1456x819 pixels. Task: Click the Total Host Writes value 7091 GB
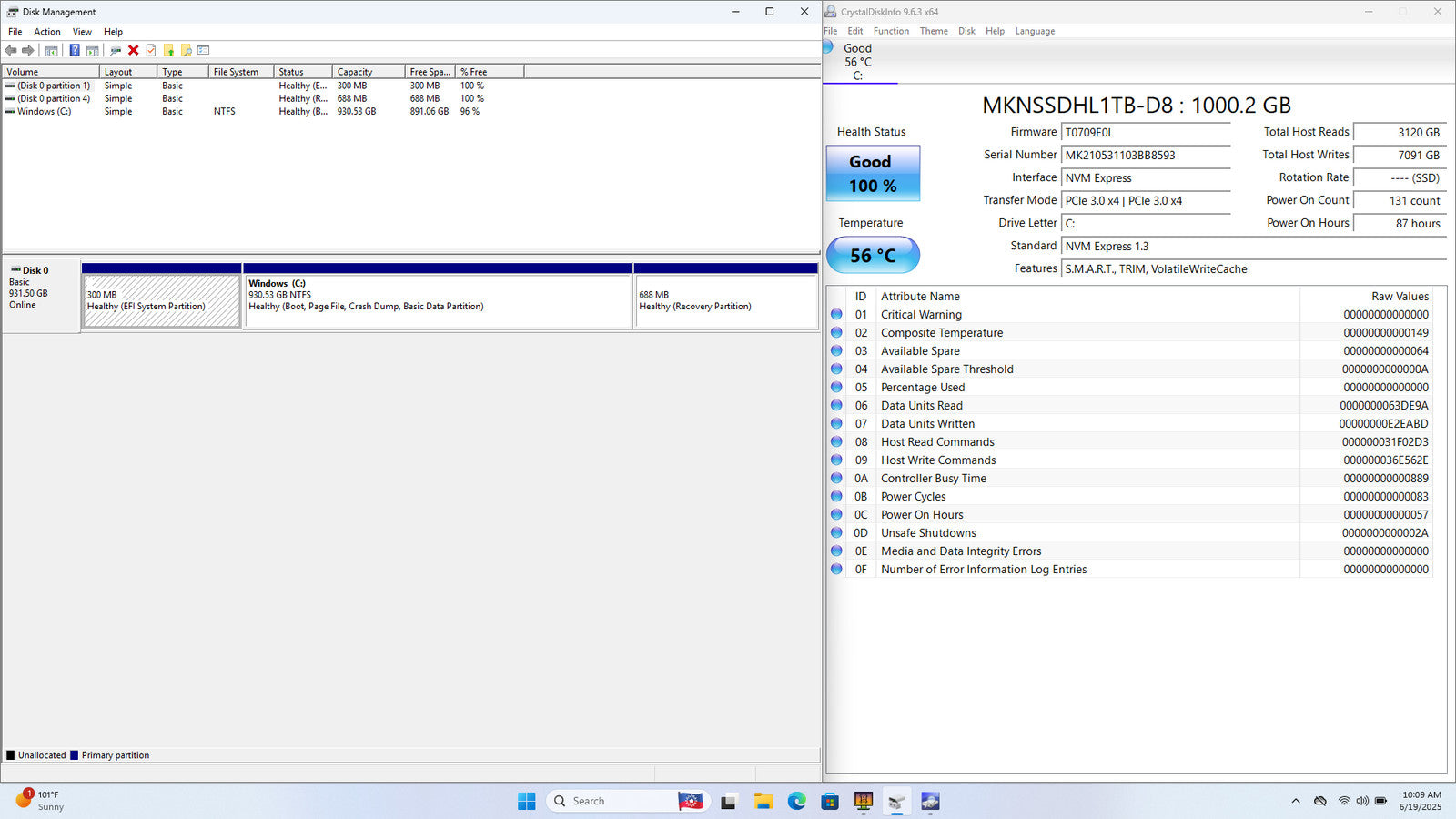tap(1400, 155)
